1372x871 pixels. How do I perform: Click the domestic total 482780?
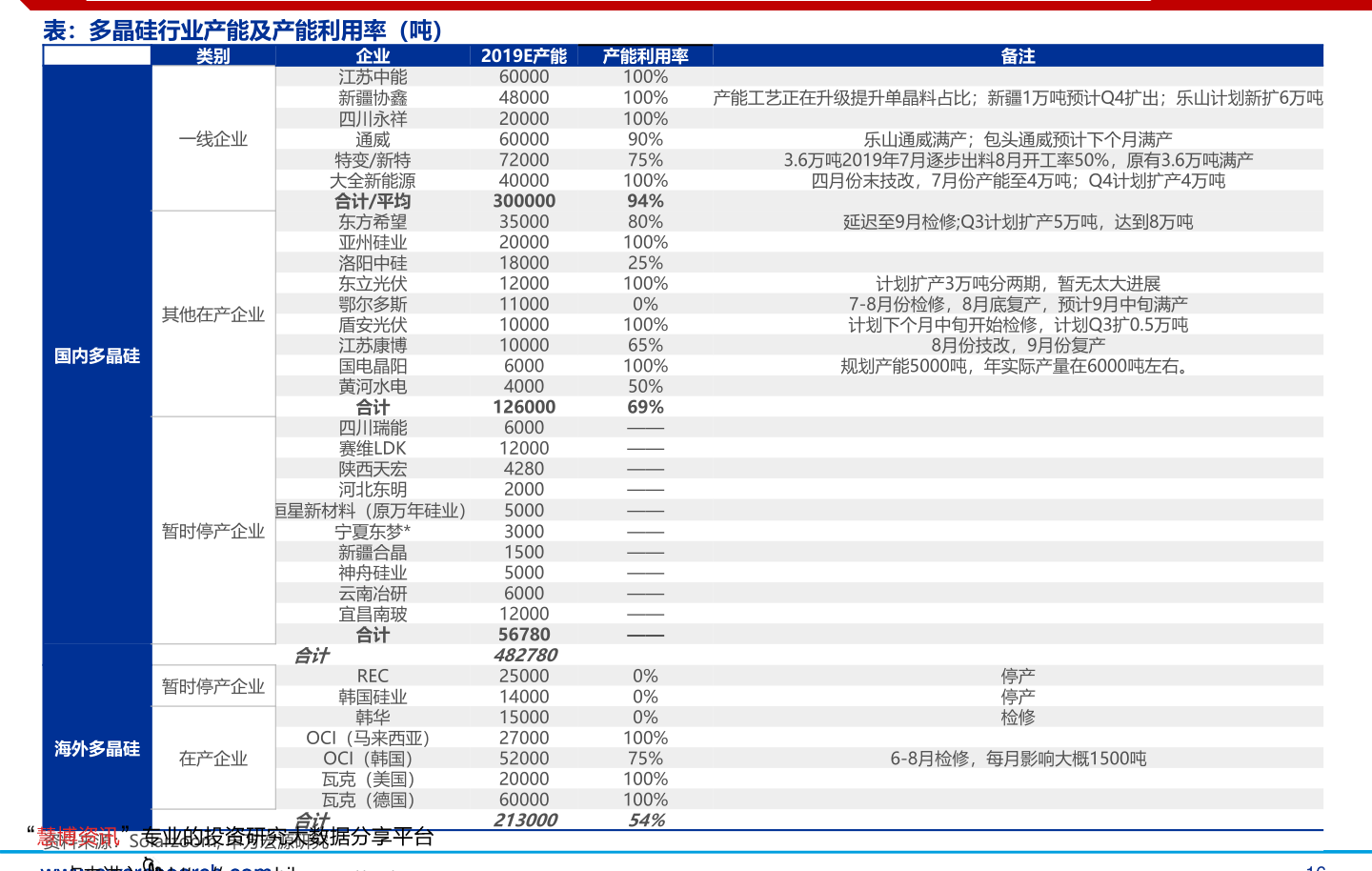coord(526,656)
